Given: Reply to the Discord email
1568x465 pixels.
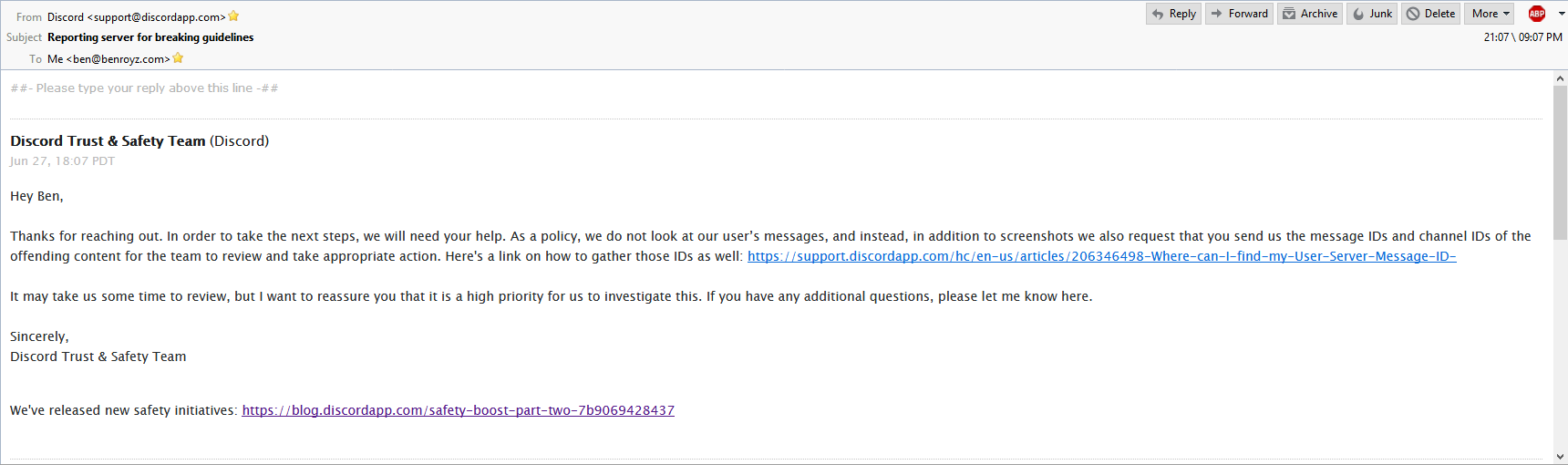Looking at the screenshot, I should [x=1173, y=14].
